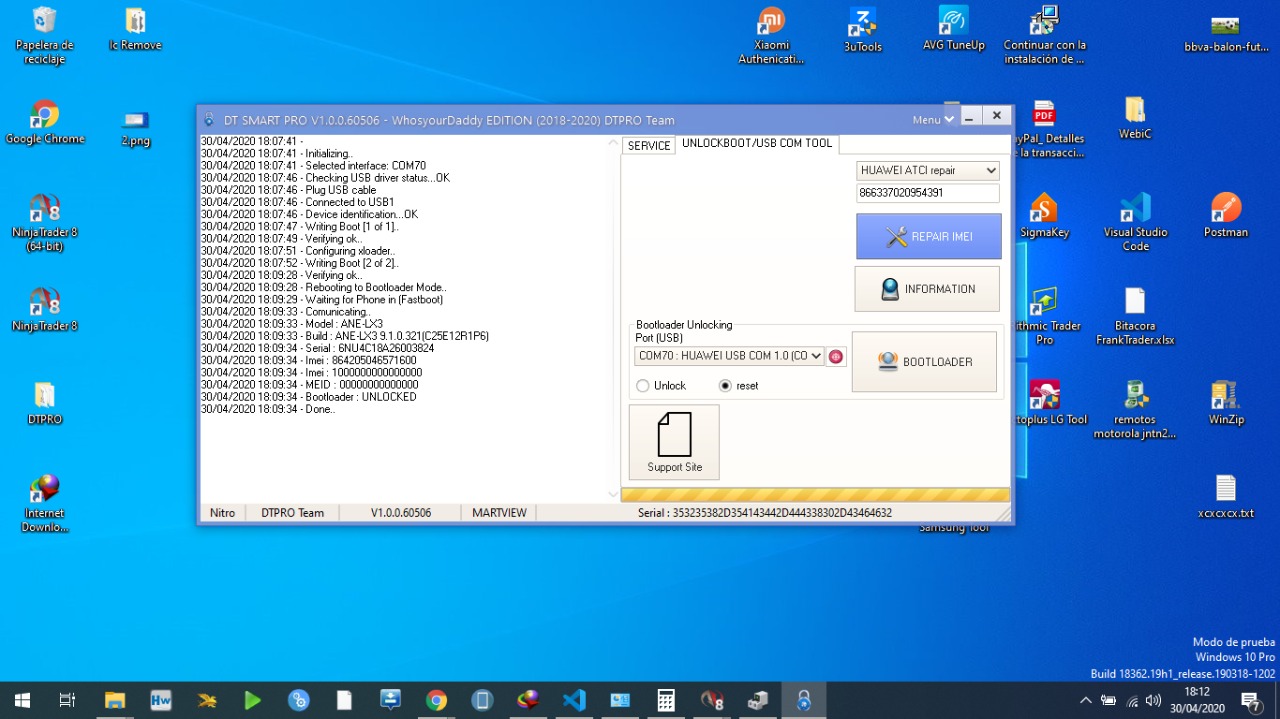1280x719 pixels.
Task: Open the WinZip desktop shortcut
Action: tap(1226, 403)
